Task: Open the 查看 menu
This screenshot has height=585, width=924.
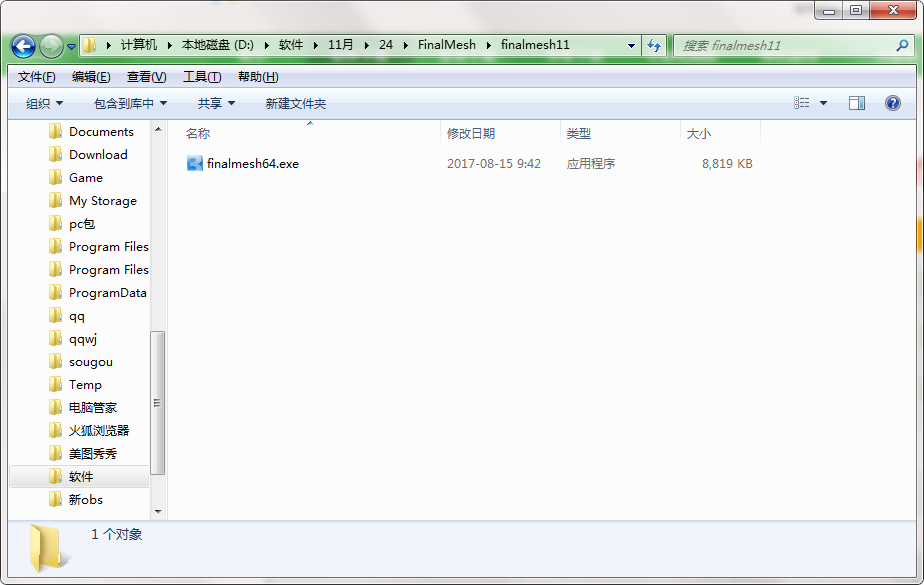Action: coord(143,76)
